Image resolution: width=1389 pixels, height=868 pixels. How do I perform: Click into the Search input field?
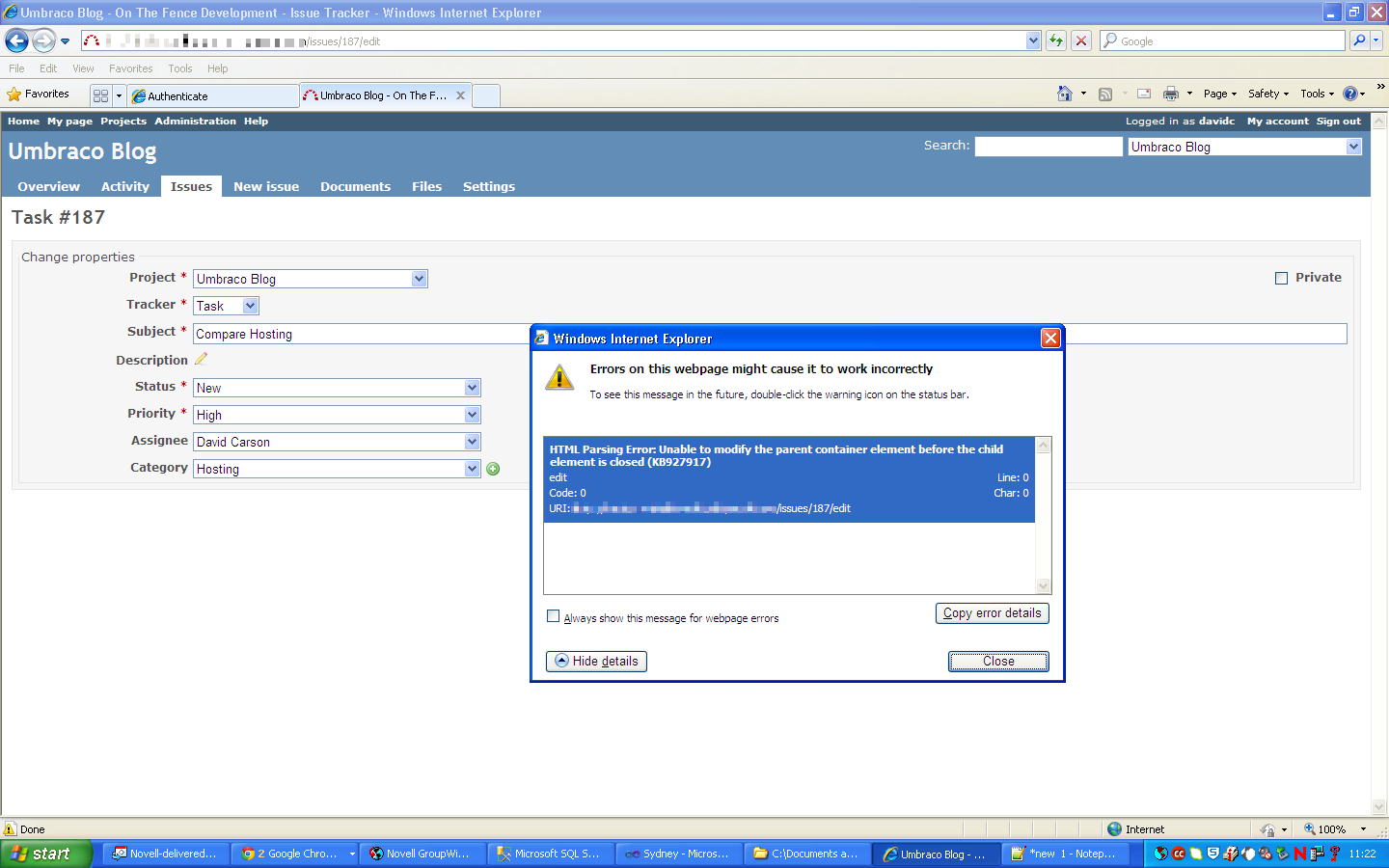tap(1049, 147)
